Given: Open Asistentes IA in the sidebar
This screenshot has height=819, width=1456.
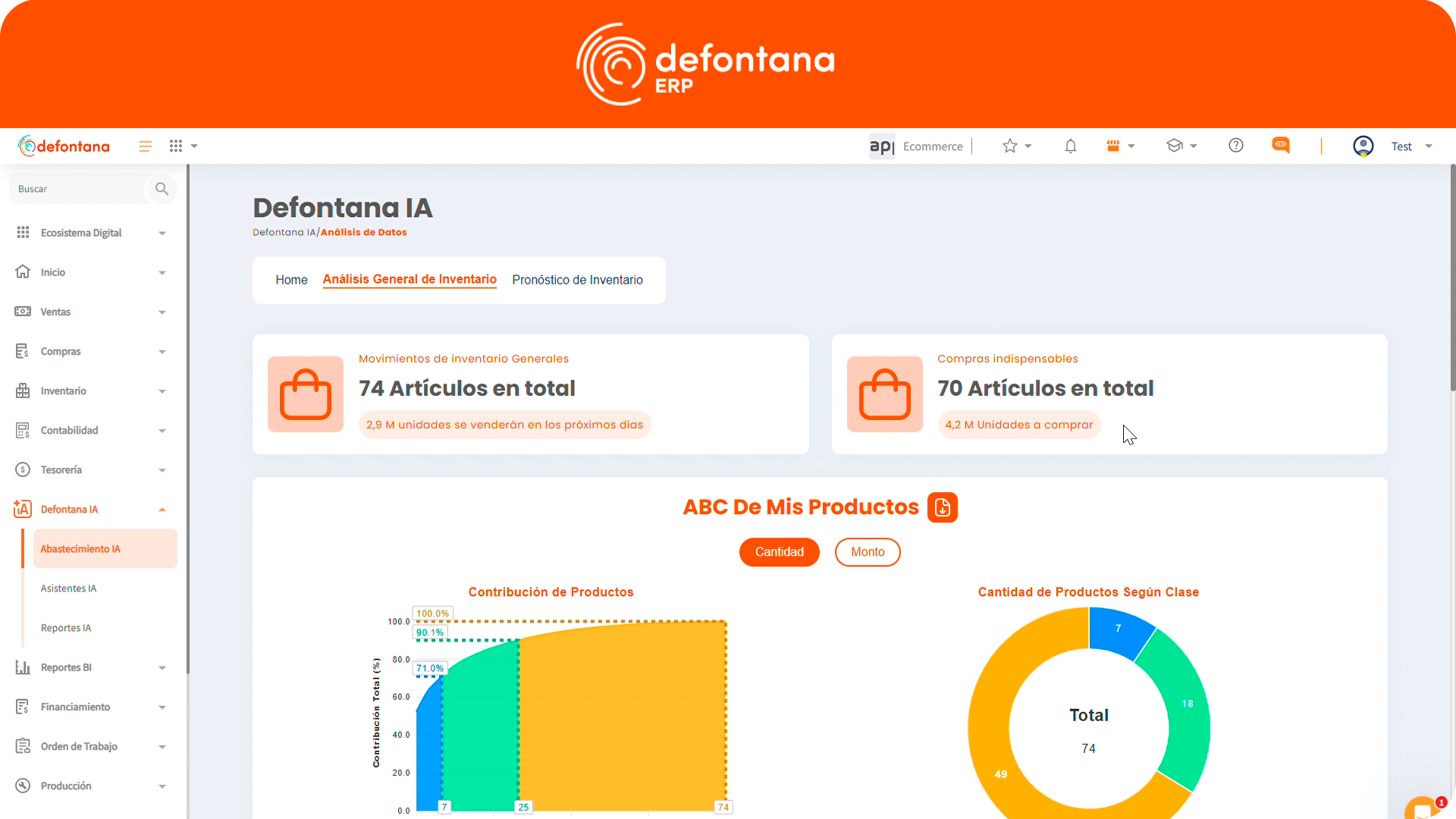Looking at the screenshot, I should (x=68, y=588).
